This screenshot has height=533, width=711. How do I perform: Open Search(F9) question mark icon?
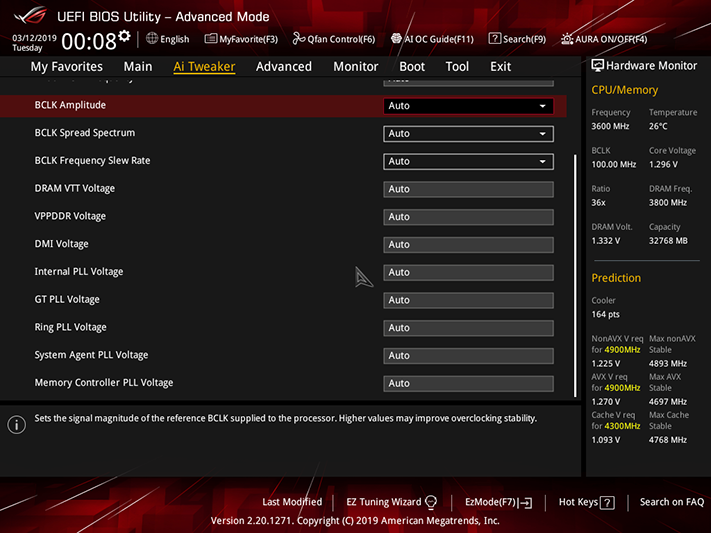click(494, 39)
